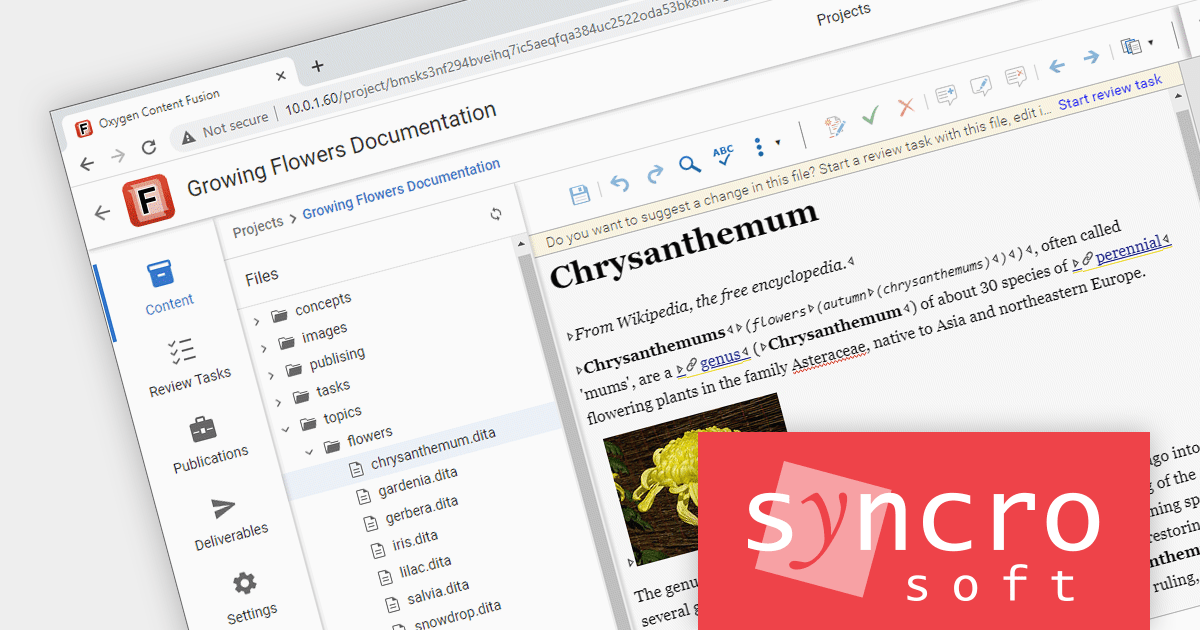Viewport: 1200px width, 630px height.
Task: Select the gardenia.dita file
Action: tap(418, 491)
